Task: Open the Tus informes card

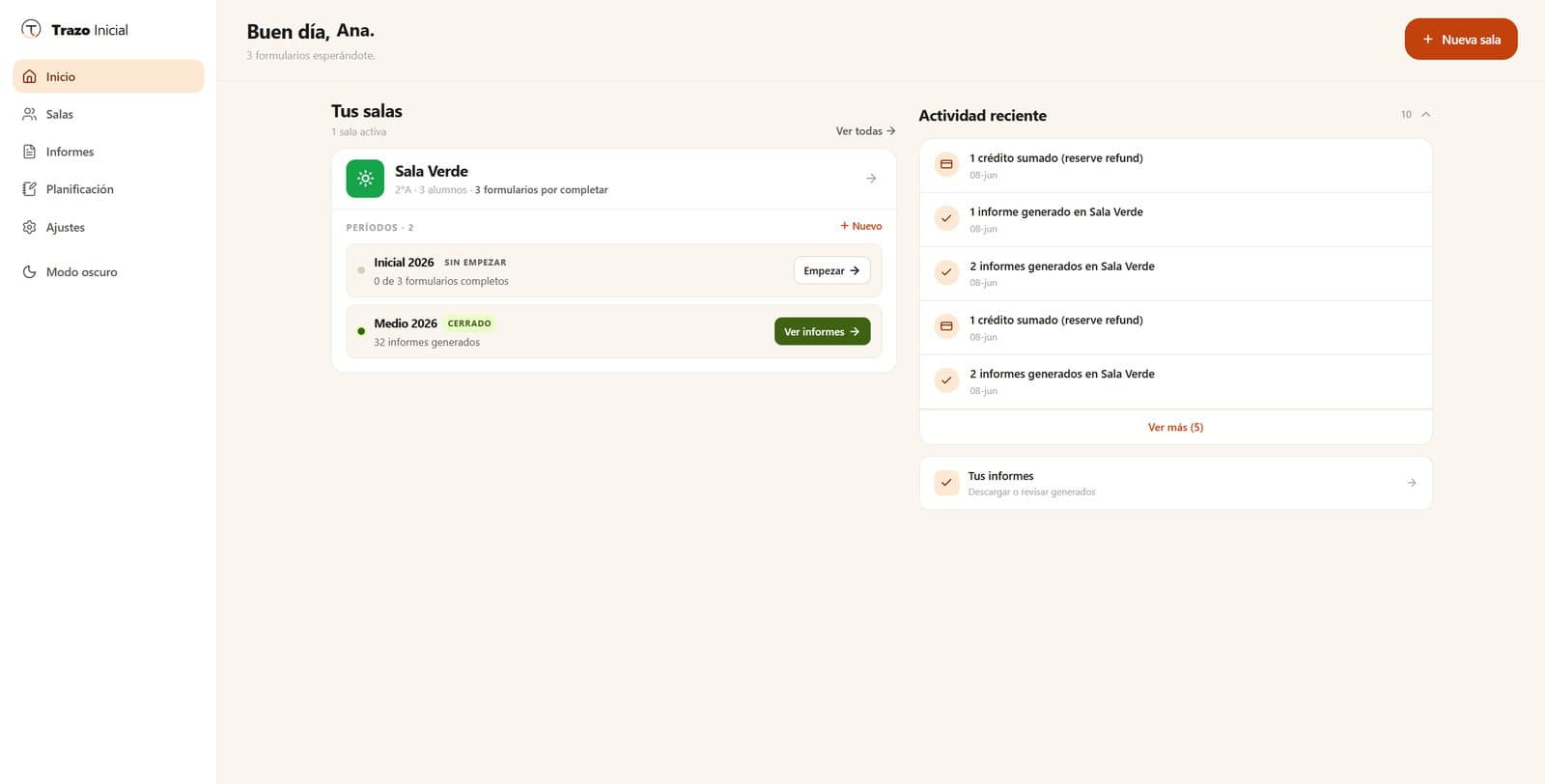Action: [x=1175, y=483]
